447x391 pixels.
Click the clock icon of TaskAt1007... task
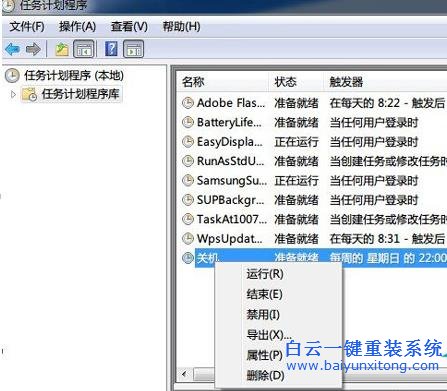tap(188, 219)
